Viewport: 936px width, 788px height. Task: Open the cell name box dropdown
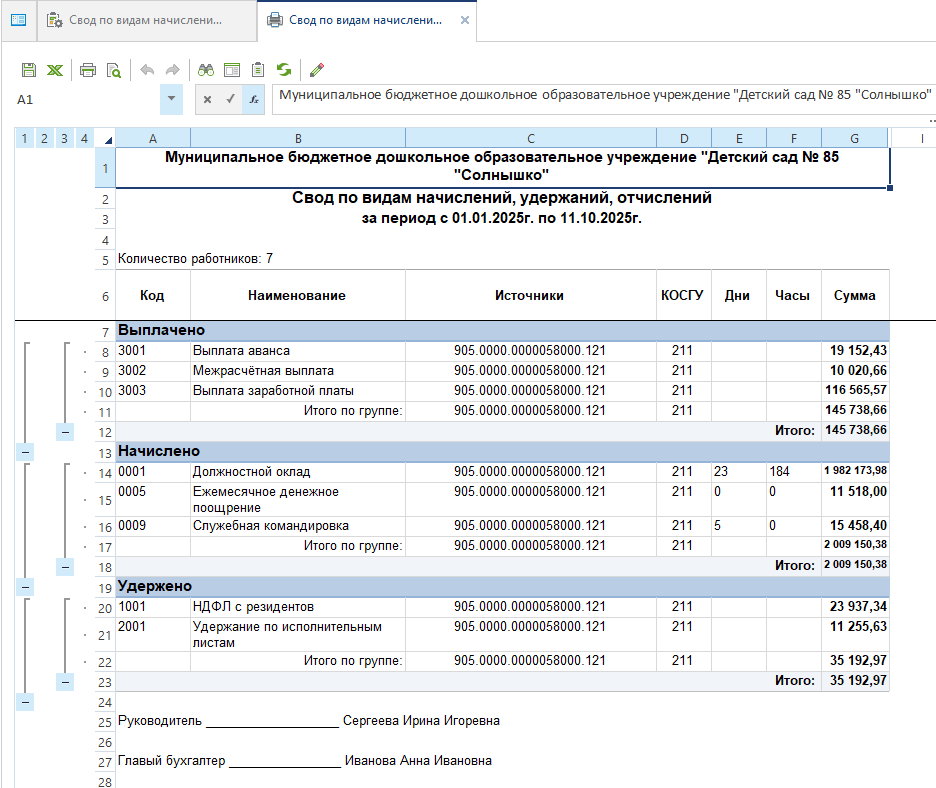pyautogui.click(x=171, y=99)
